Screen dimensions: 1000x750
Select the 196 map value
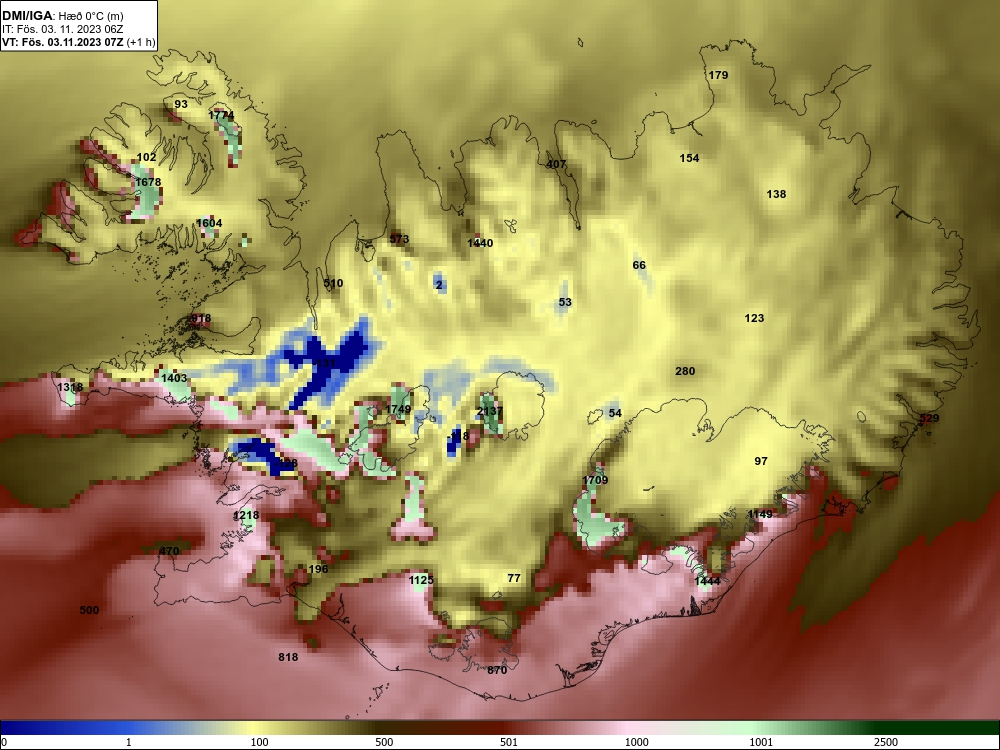pyautogui.click(x=318, y=569)
